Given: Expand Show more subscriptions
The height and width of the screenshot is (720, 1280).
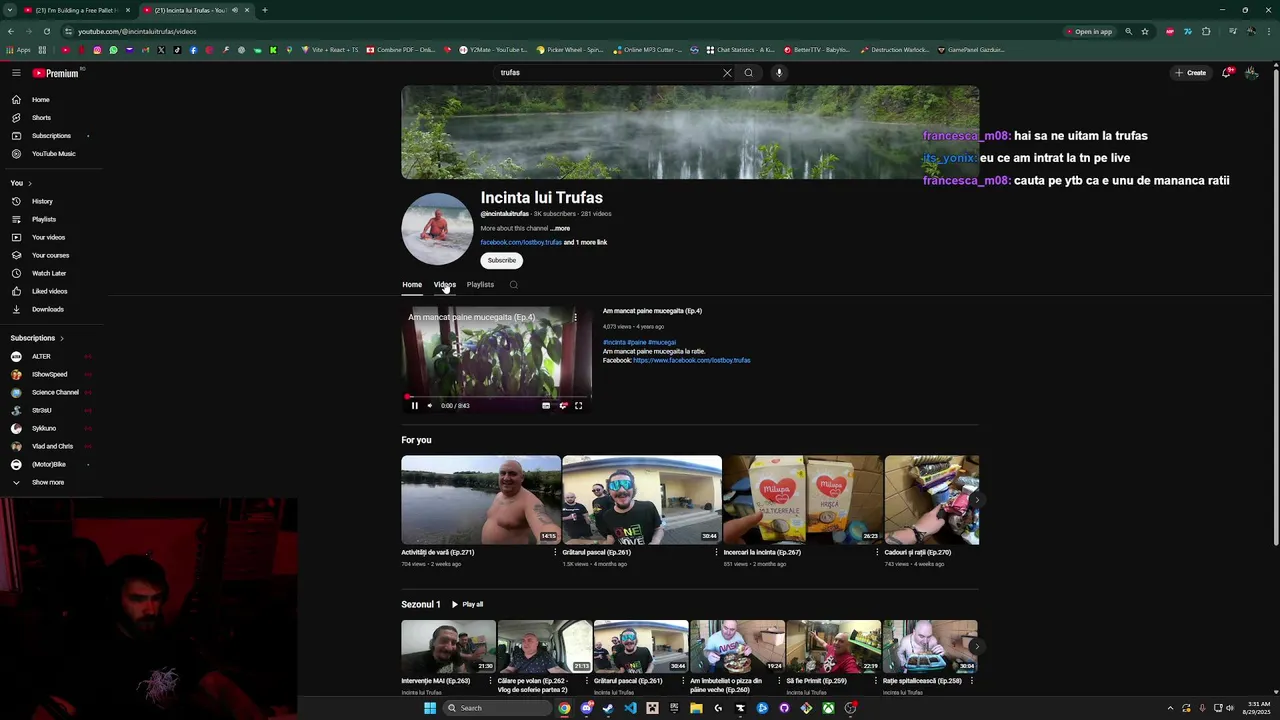Looking at the screenshot, I should point(47,482).
